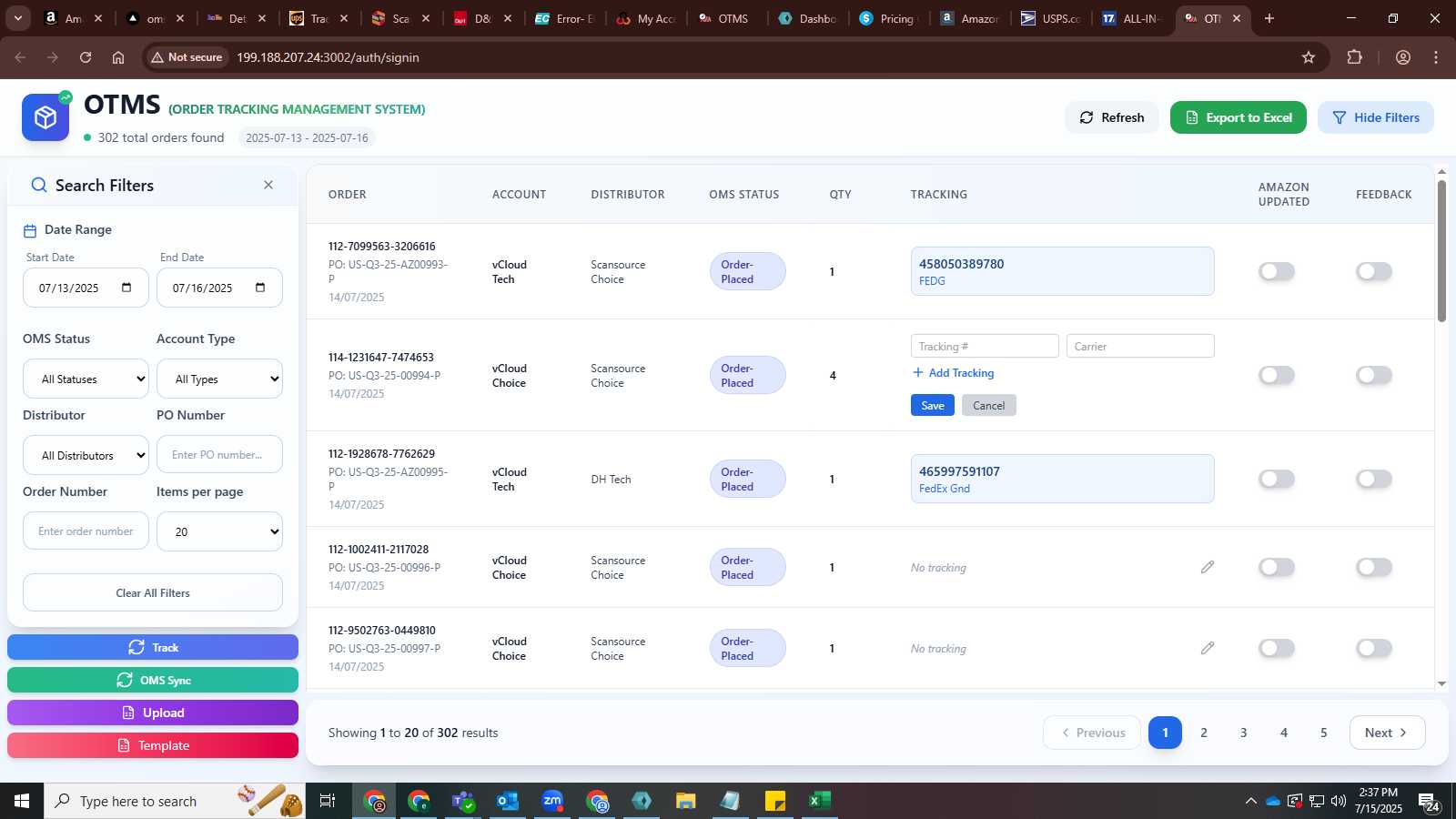This screenshot has width=1456, height=819.
Task: Click the Enter PO number field
Action: (x=219, y=455)
